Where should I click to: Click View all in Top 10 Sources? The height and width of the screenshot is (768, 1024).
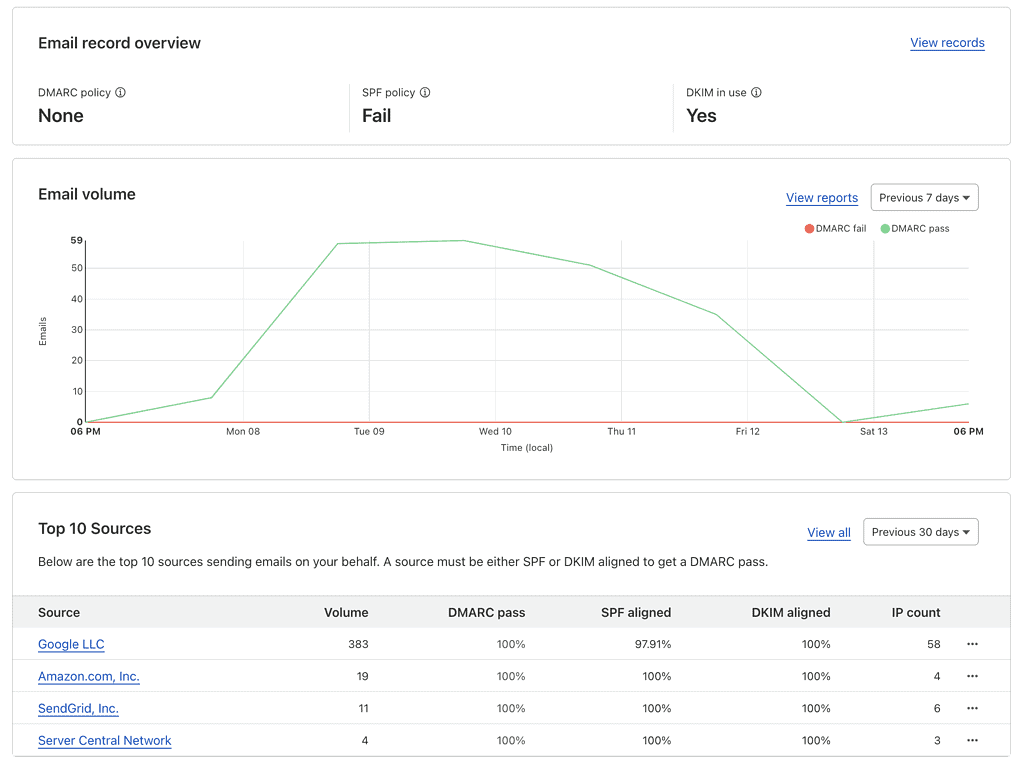828,532
